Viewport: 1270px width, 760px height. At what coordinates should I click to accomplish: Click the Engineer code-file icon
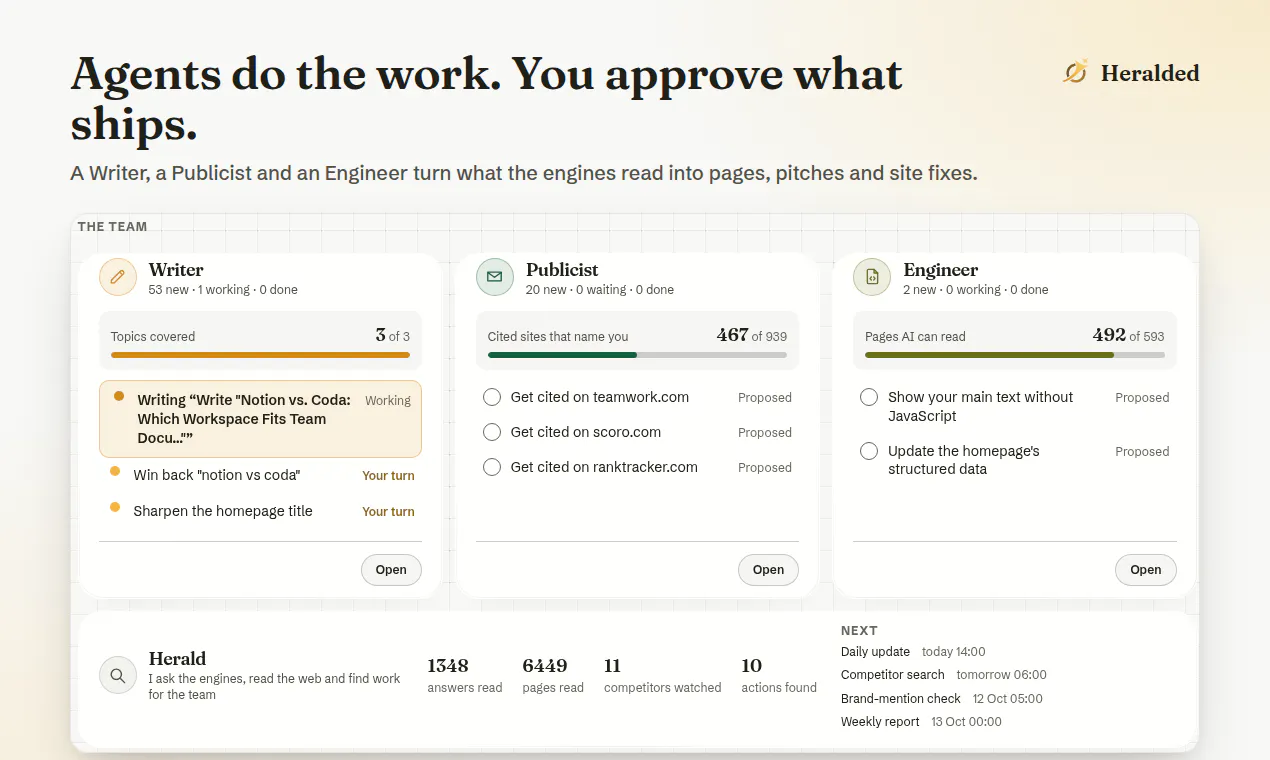(872, 277)
